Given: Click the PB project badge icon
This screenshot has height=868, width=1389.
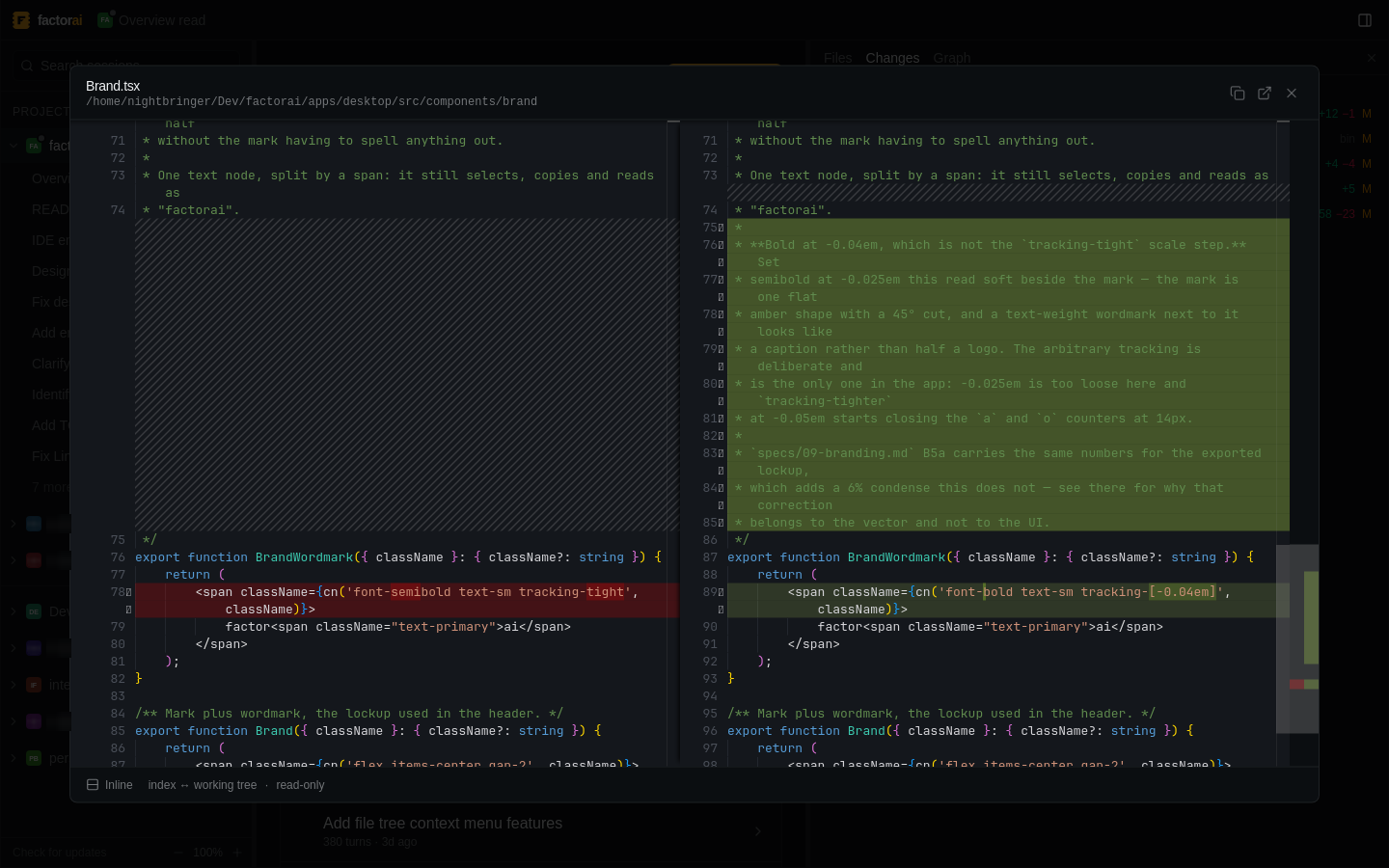Looking at the screenshot, I should pos(34,758).
